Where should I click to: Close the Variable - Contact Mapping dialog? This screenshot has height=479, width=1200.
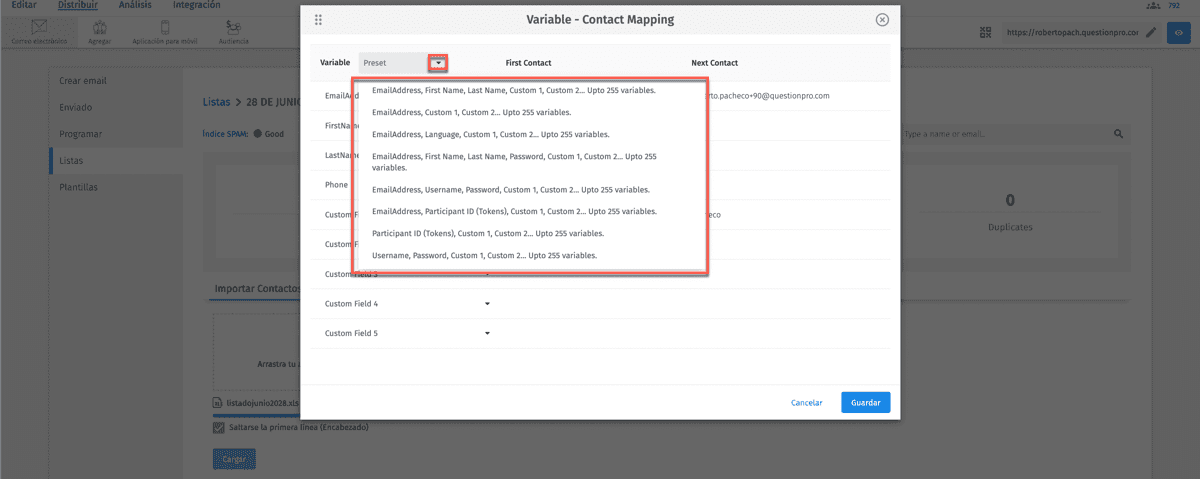[882, 19]
